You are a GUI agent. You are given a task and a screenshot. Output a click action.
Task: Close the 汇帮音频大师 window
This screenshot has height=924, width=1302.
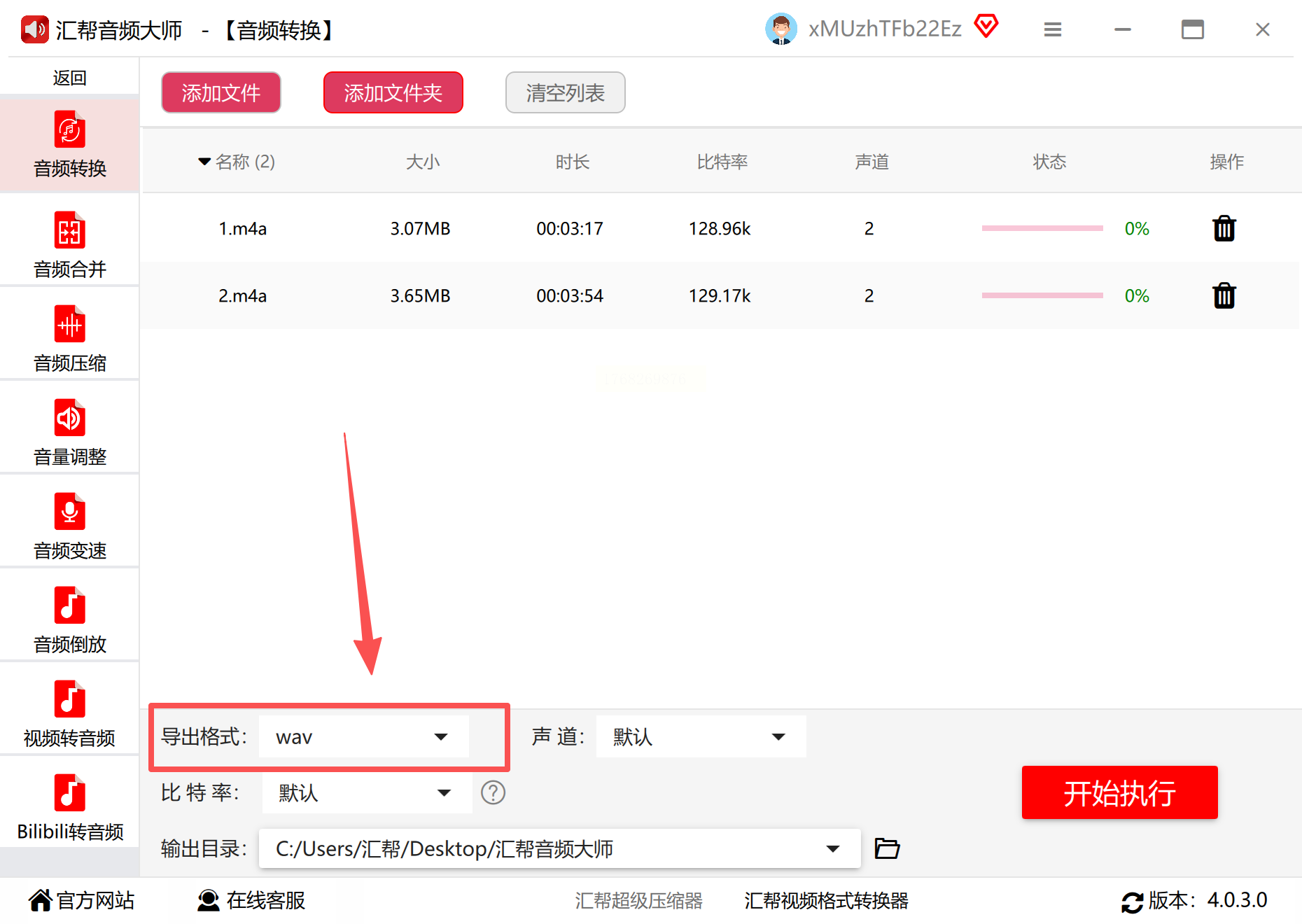[1263, 29]
